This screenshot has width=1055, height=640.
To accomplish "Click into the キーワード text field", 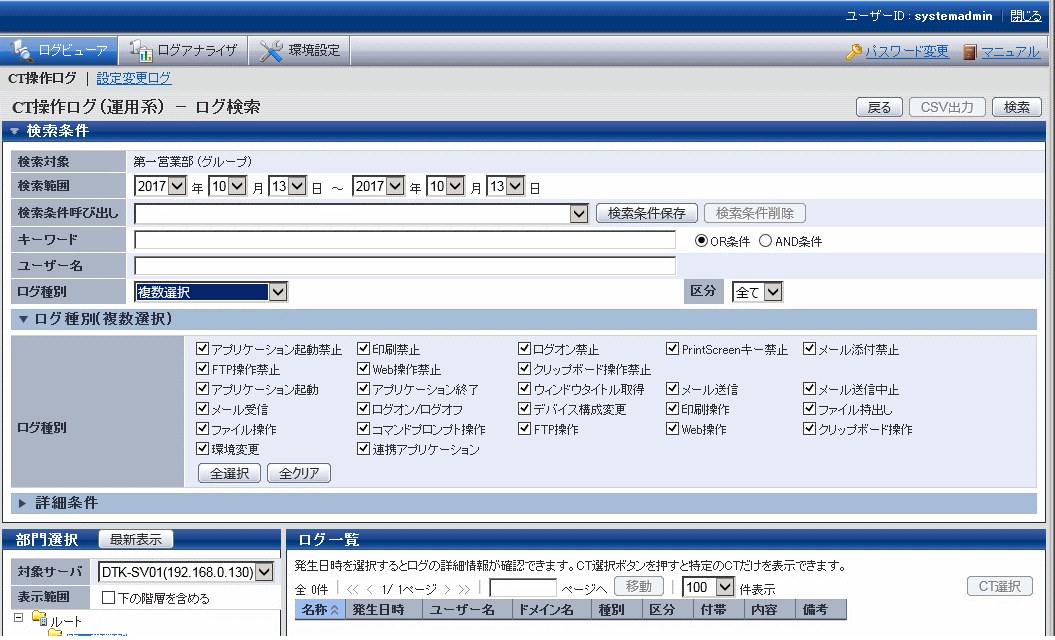I will click(x=405, y=240).
